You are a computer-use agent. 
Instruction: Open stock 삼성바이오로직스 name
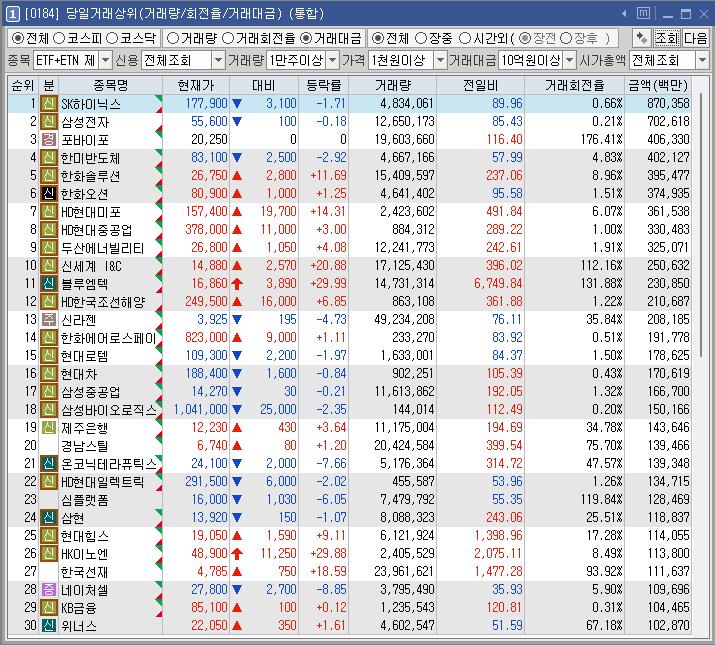point(109,410)
